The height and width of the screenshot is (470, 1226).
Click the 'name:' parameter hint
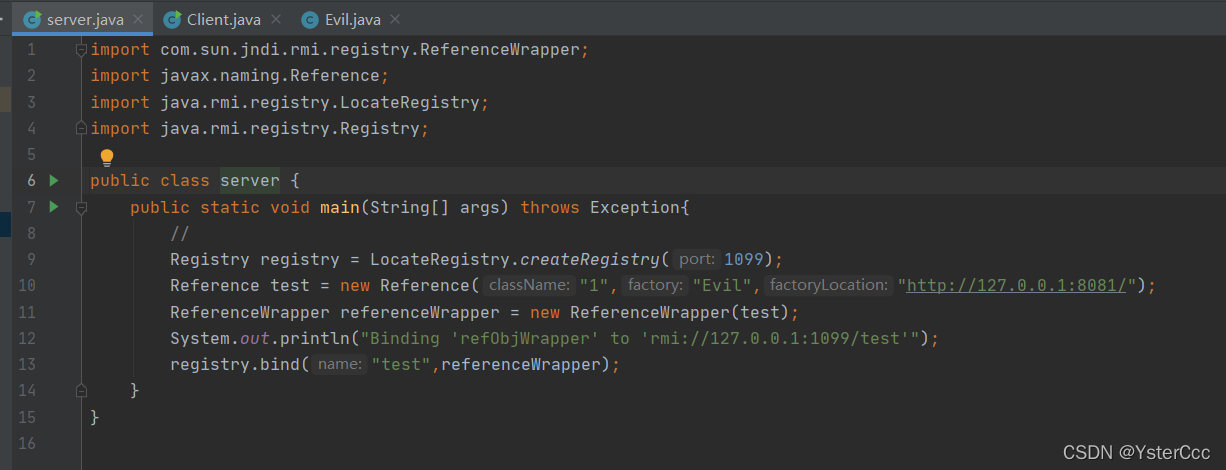pos(340,364)
